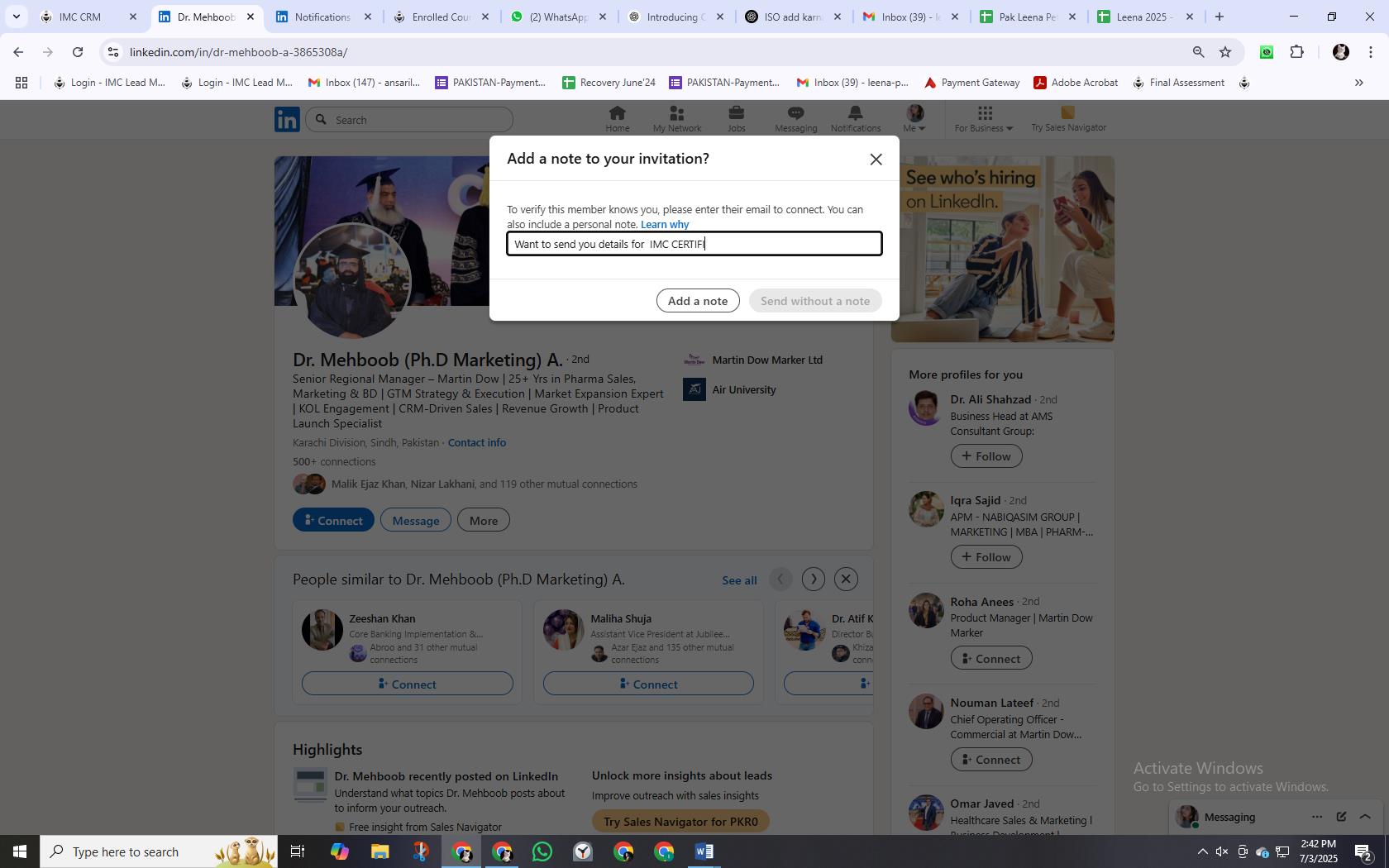Viewport: 1389px width, 868px height.
Task: Switch to the Notifications LinkedIn tab
Action: 322,17
